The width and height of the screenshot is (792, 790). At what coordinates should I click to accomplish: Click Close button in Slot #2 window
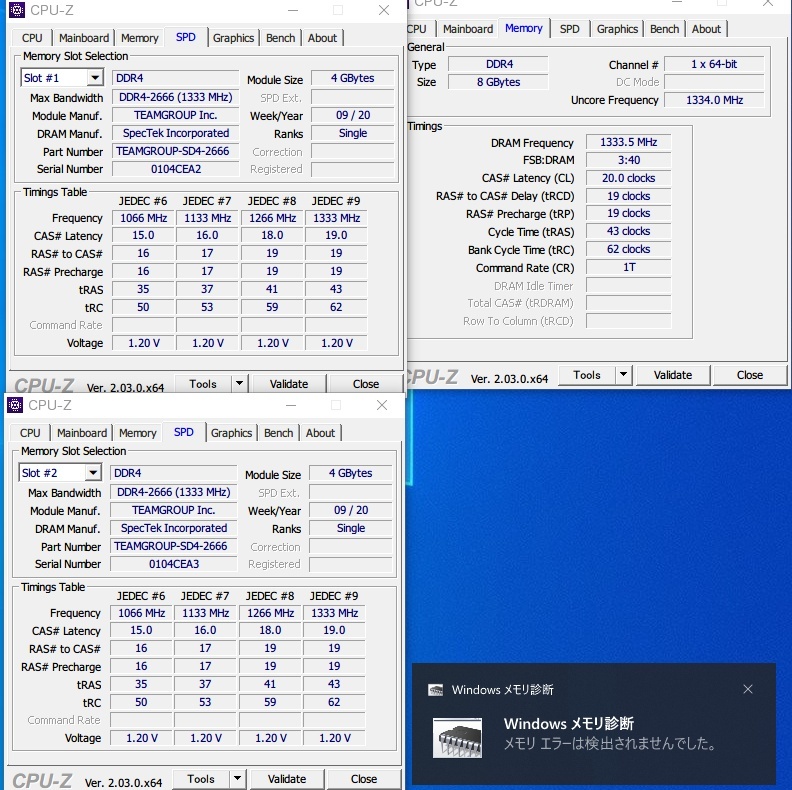click(364, 778)
